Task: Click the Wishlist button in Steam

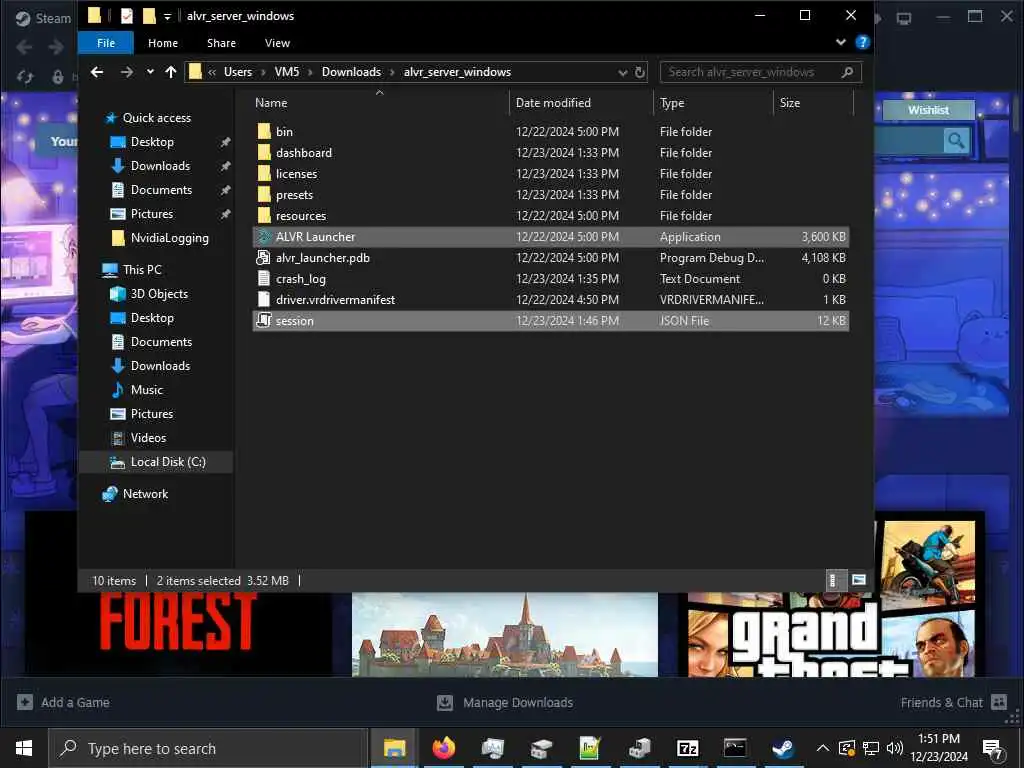Action: click(928, 110)
